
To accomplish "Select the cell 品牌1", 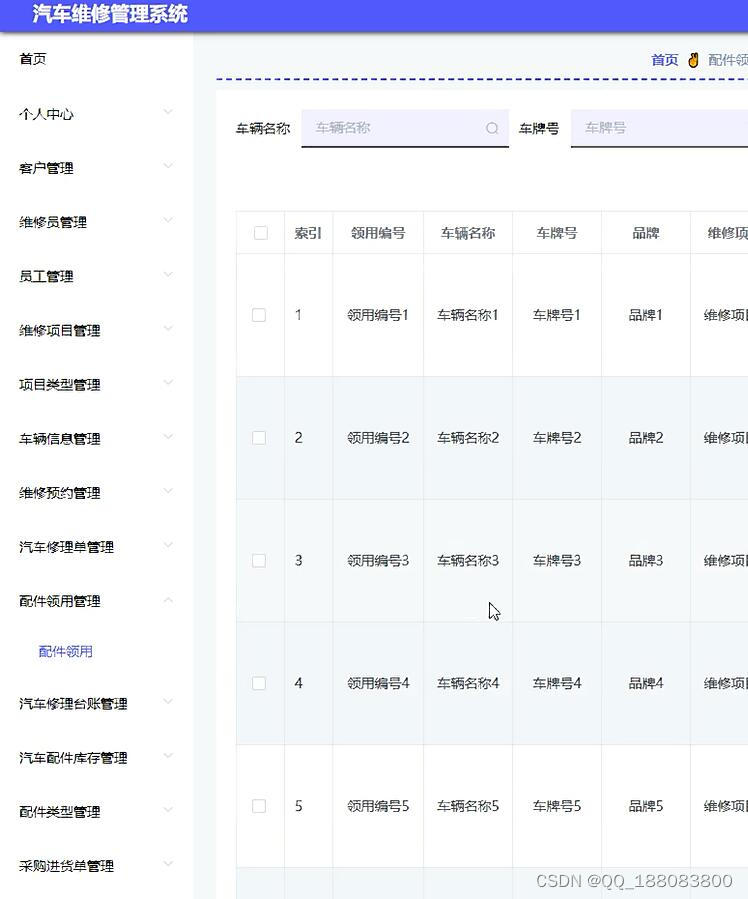I will 646,315.
